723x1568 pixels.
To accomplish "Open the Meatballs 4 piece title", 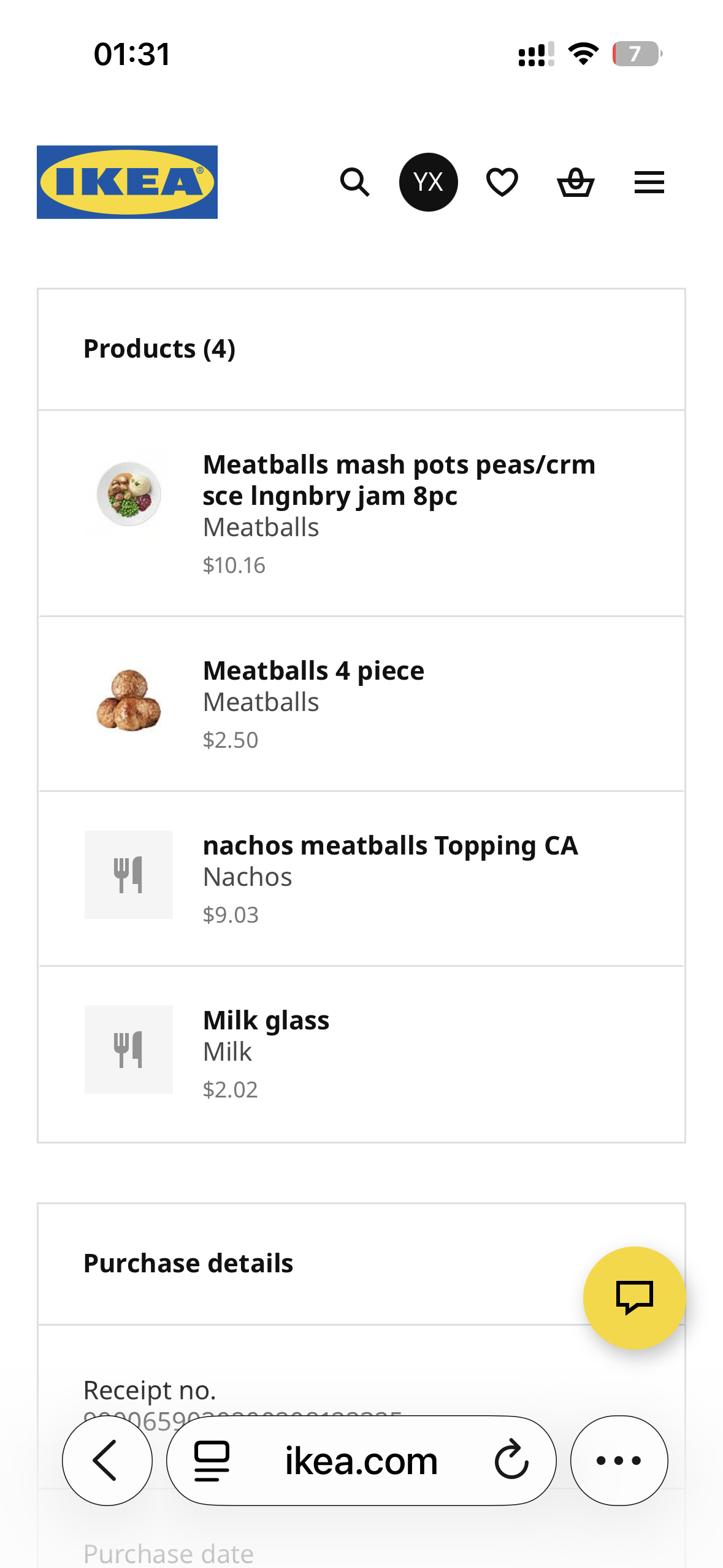I will (313, 671).
